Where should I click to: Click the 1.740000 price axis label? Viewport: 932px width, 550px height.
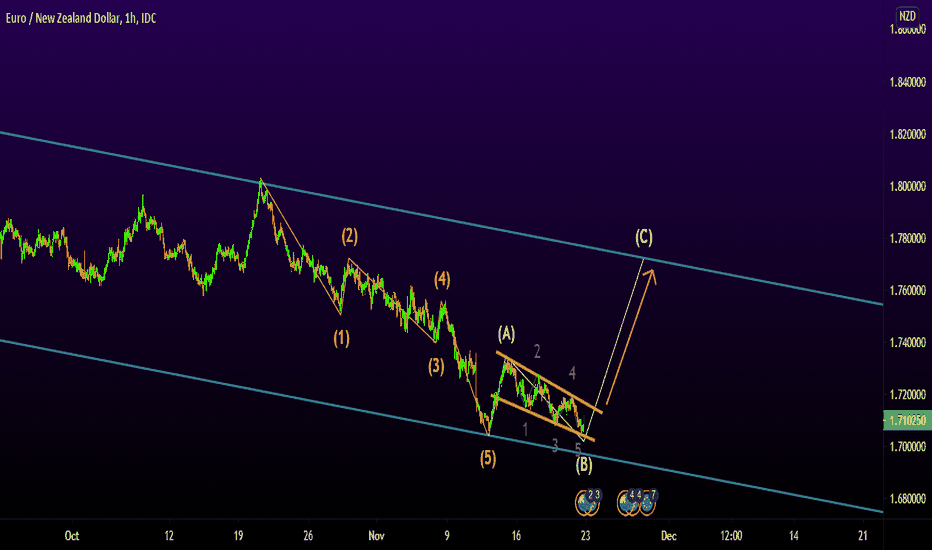pos(908,342)
